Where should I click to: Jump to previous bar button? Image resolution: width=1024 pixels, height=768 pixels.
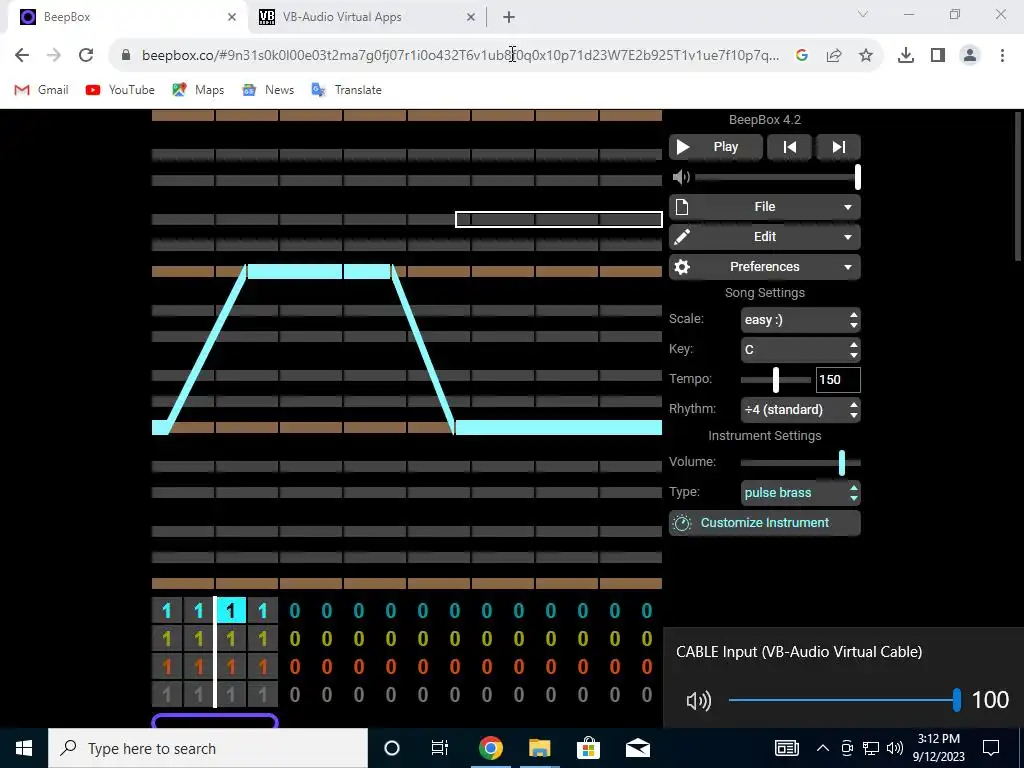point(789,147)
